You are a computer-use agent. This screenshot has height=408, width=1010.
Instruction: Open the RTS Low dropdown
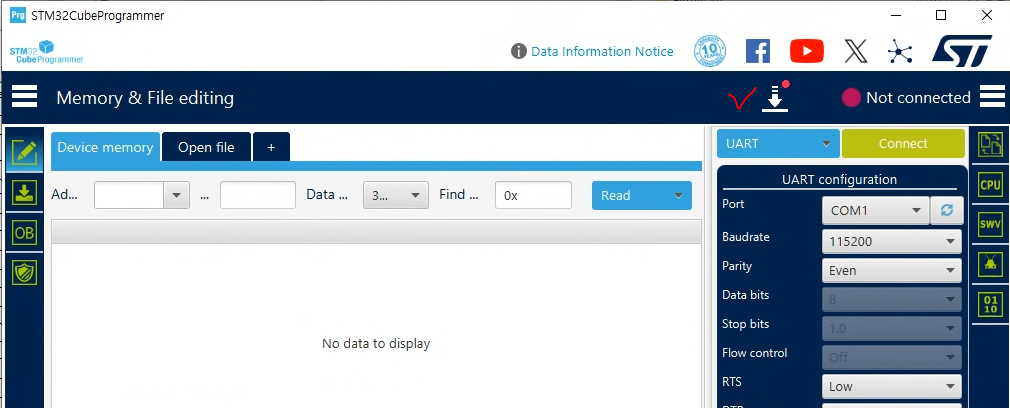coord(891,387)
